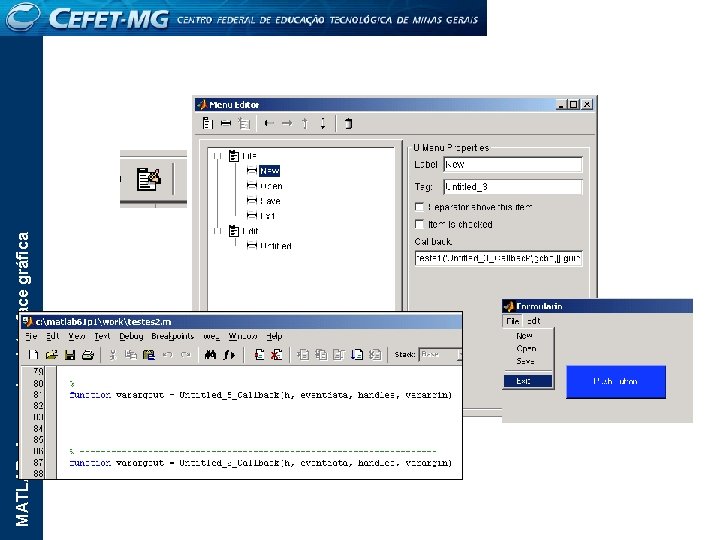
Task: Click the Open file icon in testes2.m editor
Action: [51, 354]
